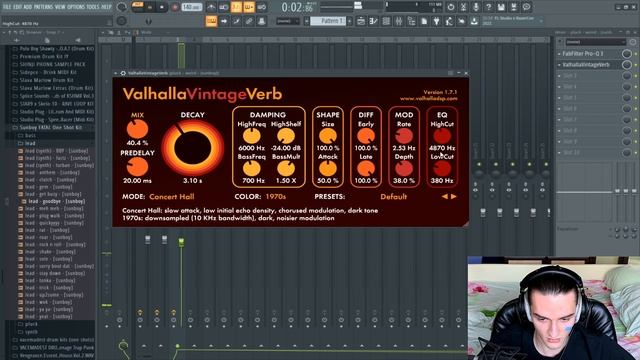Open the FILE menu
The height and width of the screenshot is (360, 640).
pos(7,7)
